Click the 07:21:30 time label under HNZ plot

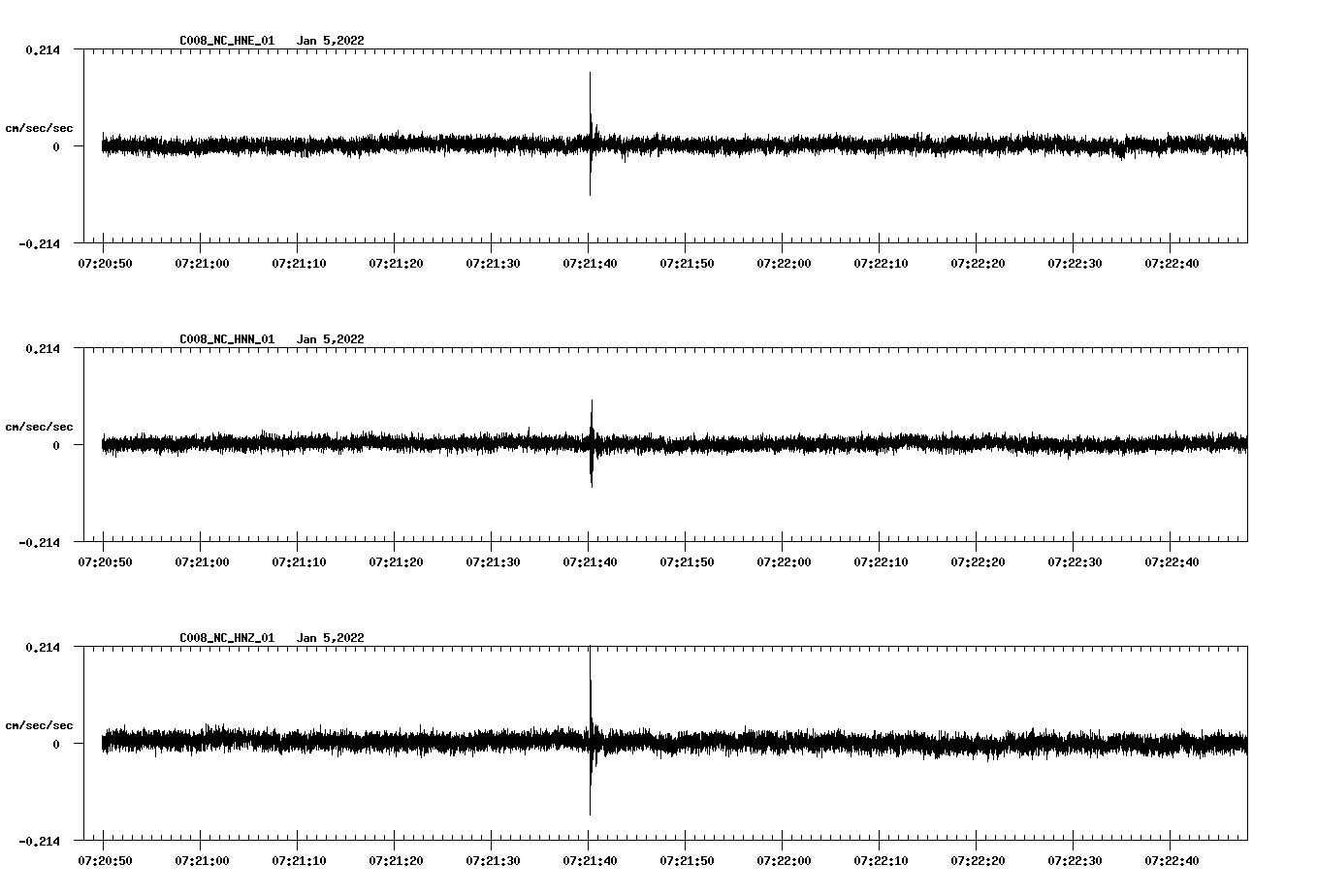point(493,861)
